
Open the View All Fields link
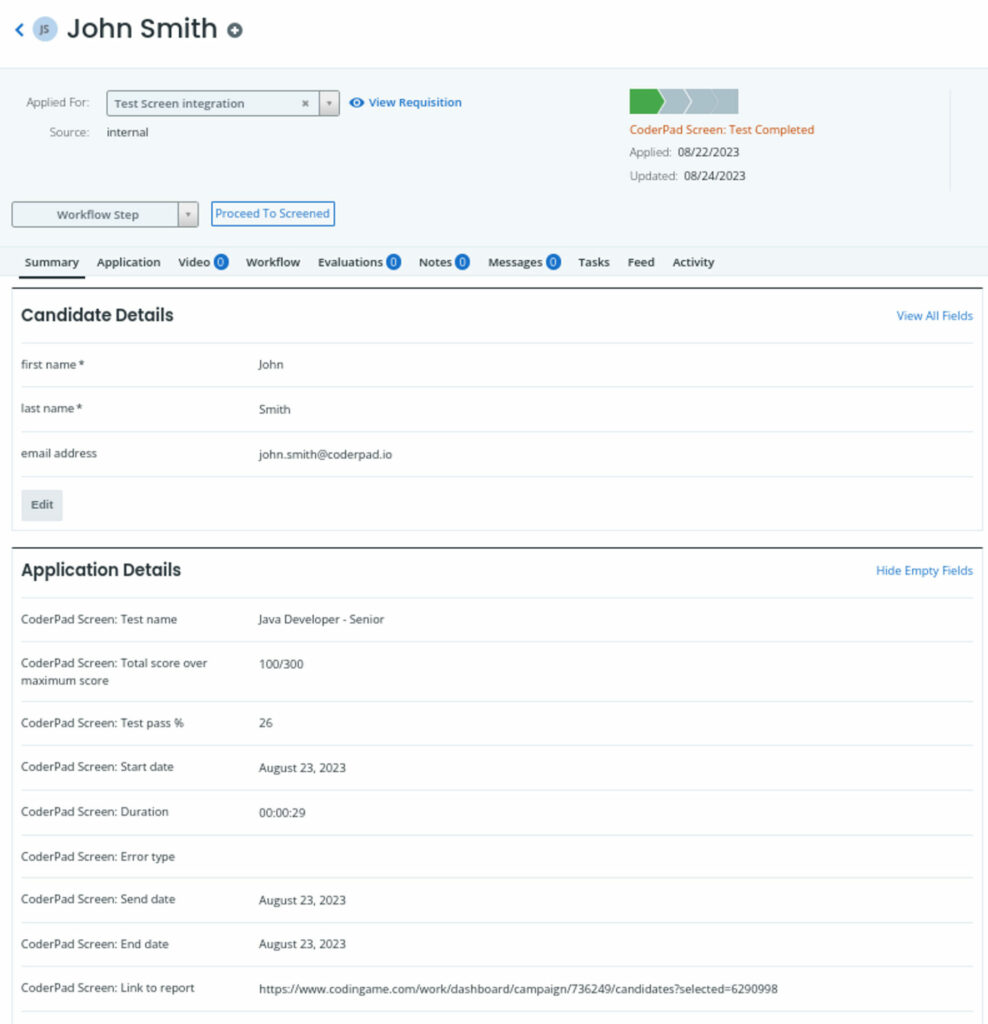933,315
